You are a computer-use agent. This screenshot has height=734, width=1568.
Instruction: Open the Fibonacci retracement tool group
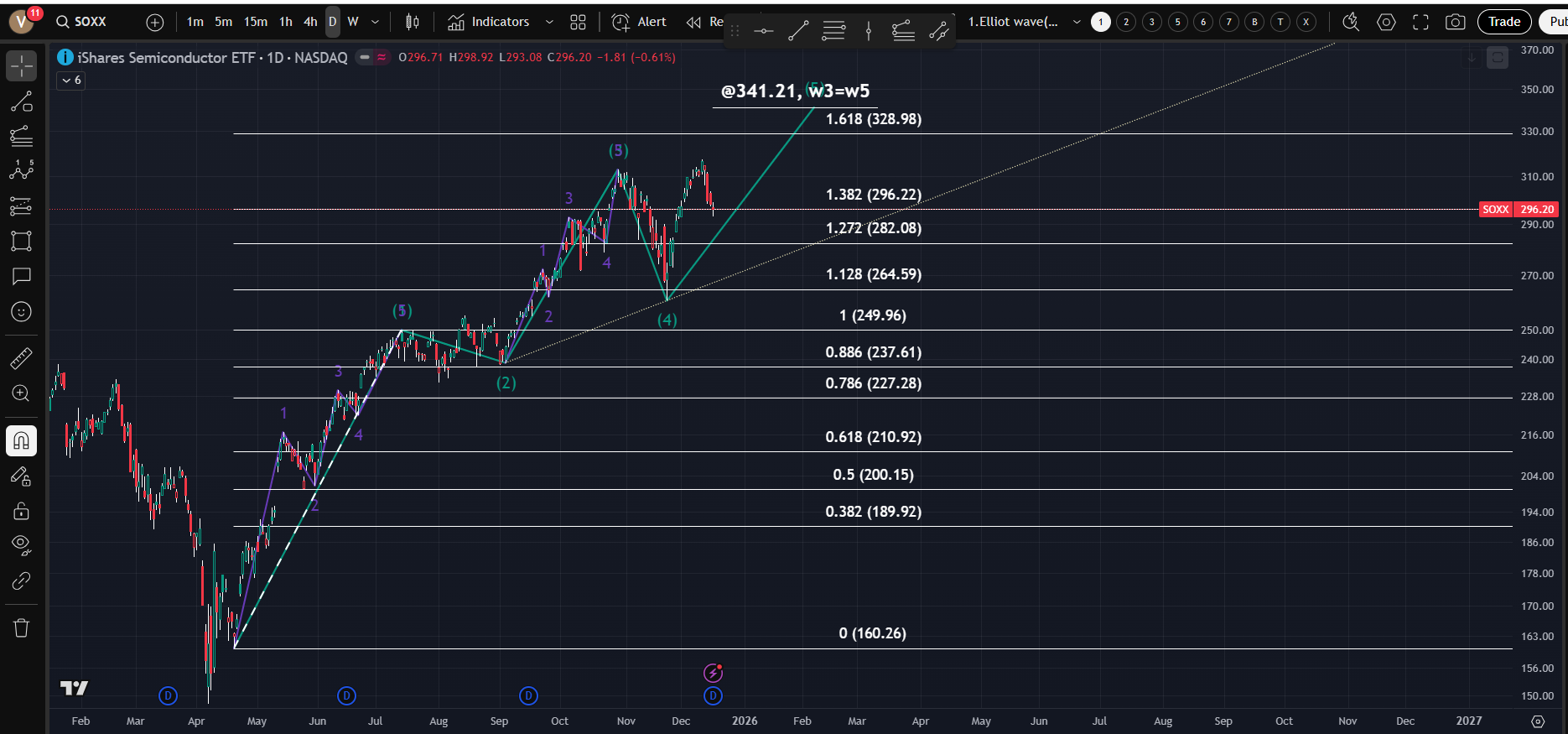[x=22, y=136]
